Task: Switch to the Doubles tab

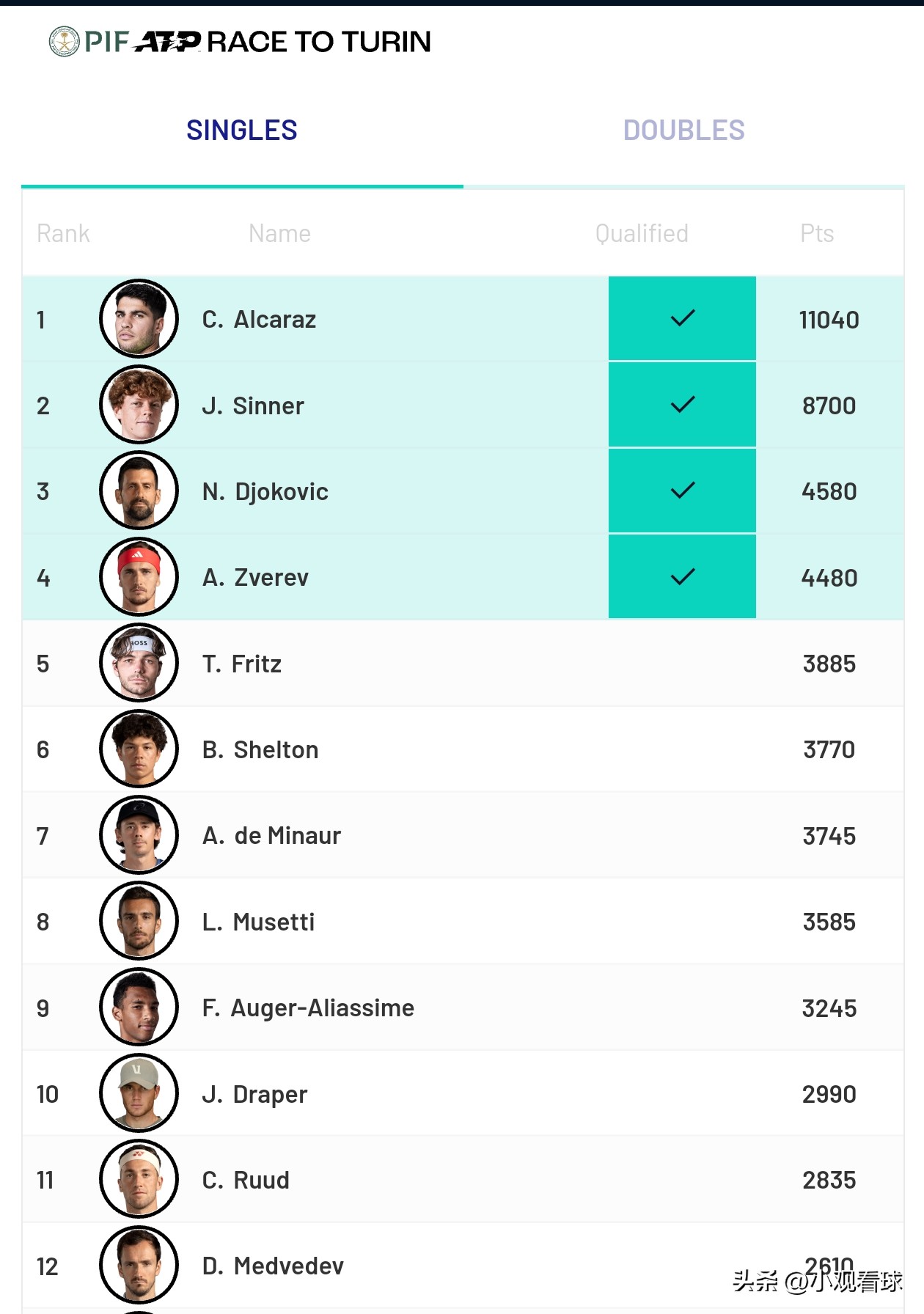Action: click(683, 131)
